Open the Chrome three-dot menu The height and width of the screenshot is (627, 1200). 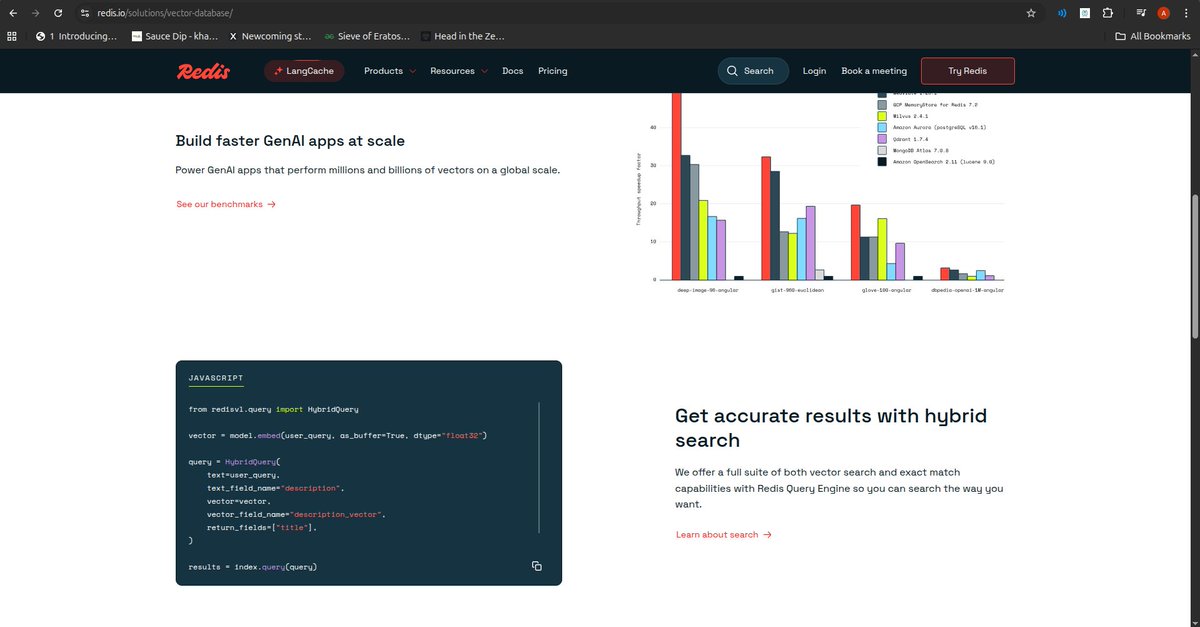pos(1186,13)
